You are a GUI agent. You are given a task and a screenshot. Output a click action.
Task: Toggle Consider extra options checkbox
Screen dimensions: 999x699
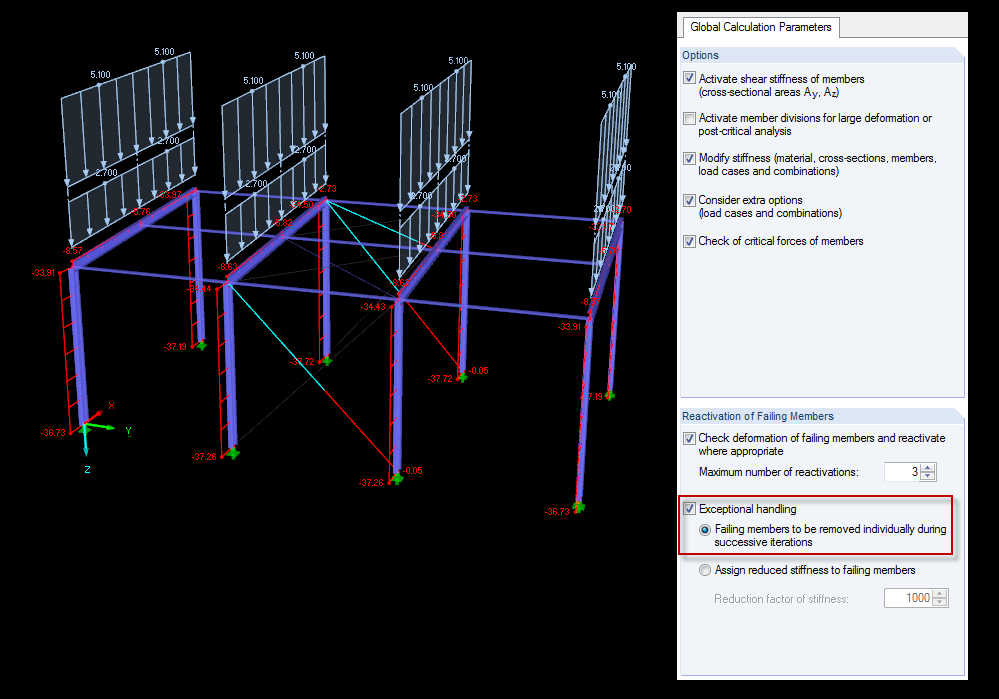click(x=689, y=200)
